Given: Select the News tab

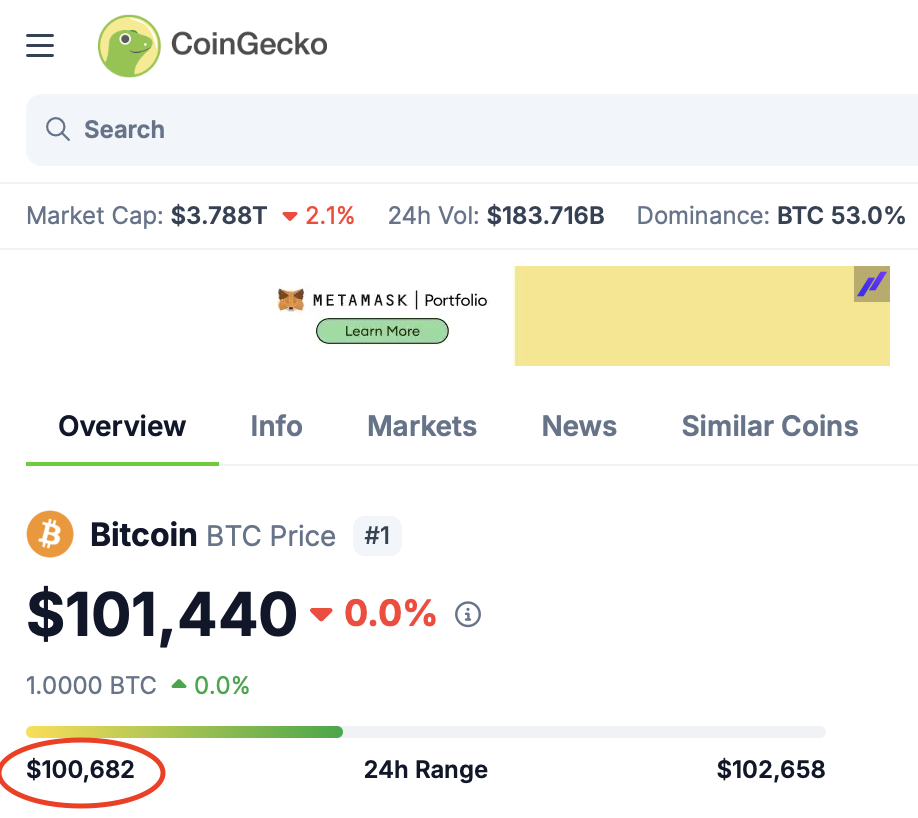Looking at the screenshot, I should point(579,426).
